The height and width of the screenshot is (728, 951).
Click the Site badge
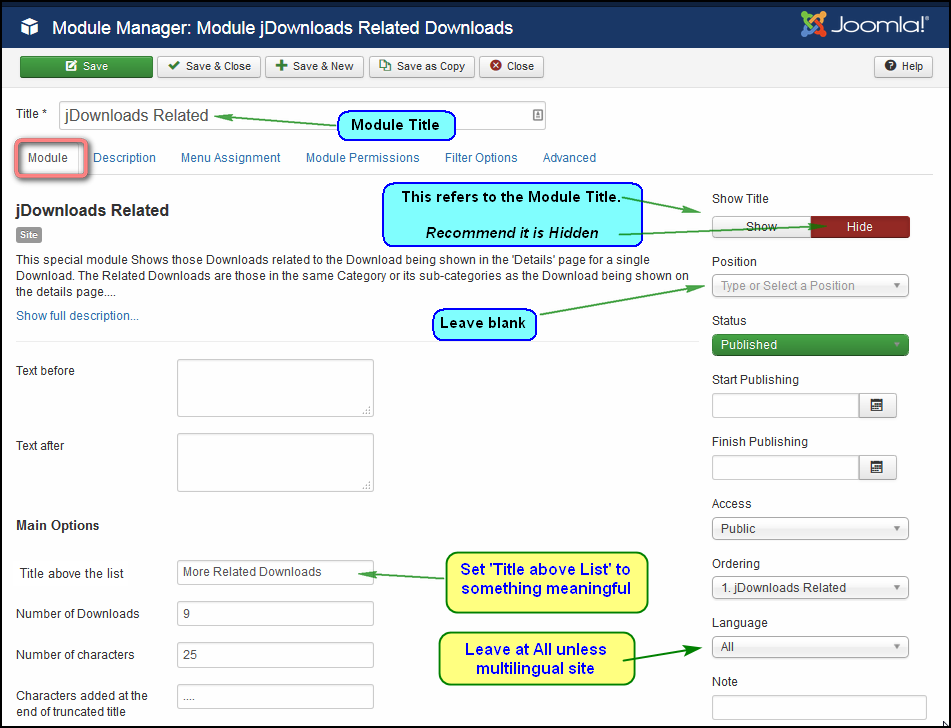tap(29, 235)
